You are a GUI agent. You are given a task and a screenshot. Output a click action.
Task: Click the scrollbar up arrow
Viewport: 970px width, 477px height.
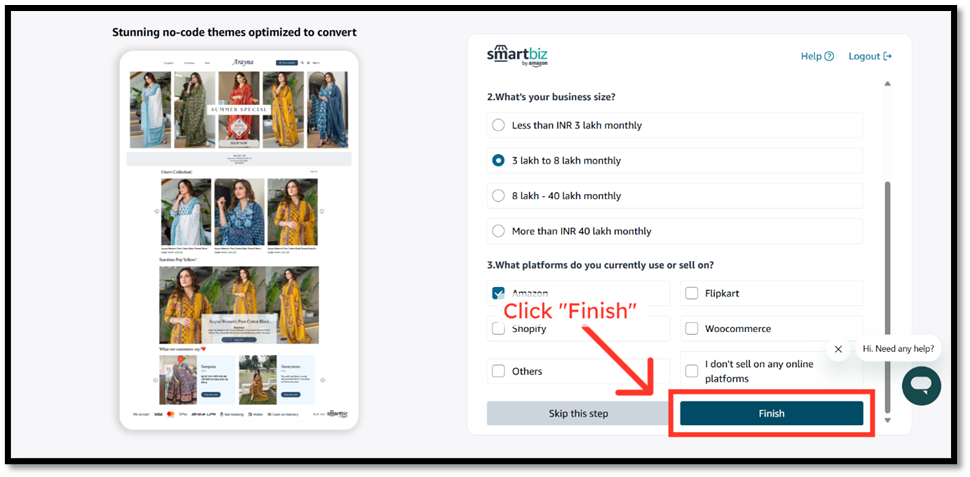click(887, 84)
